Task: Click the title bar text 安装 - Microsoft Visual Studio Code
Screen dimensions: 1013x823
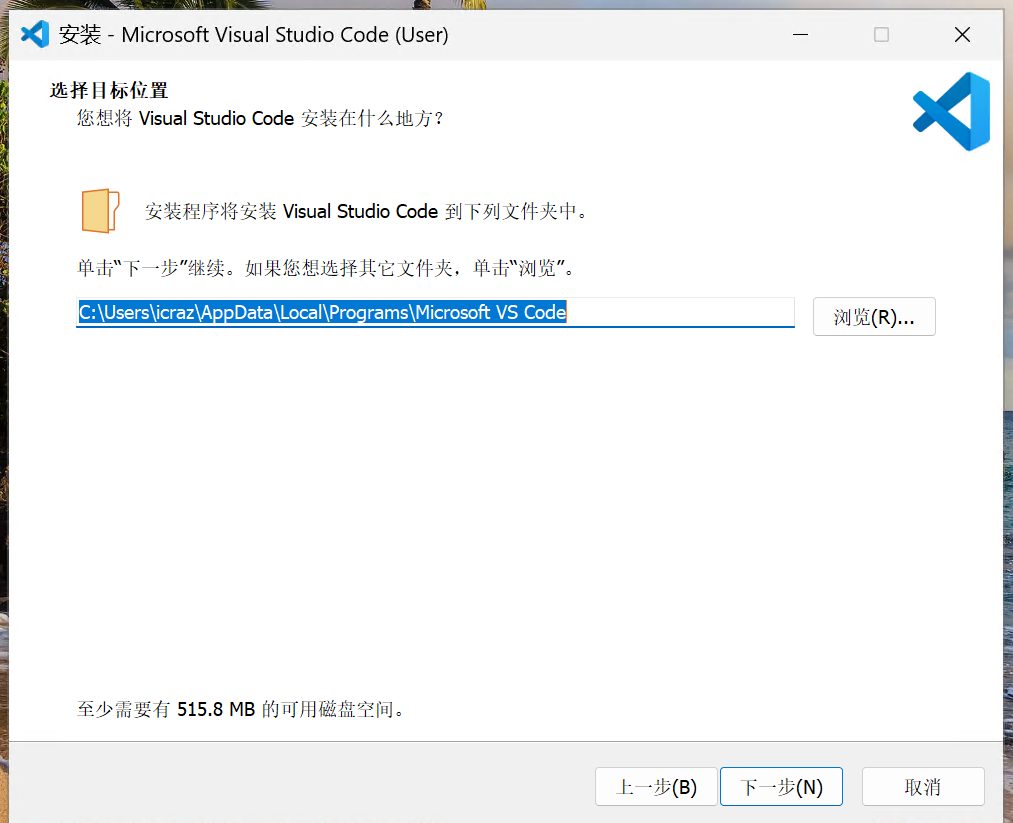Action: click(x=254, y=35)
